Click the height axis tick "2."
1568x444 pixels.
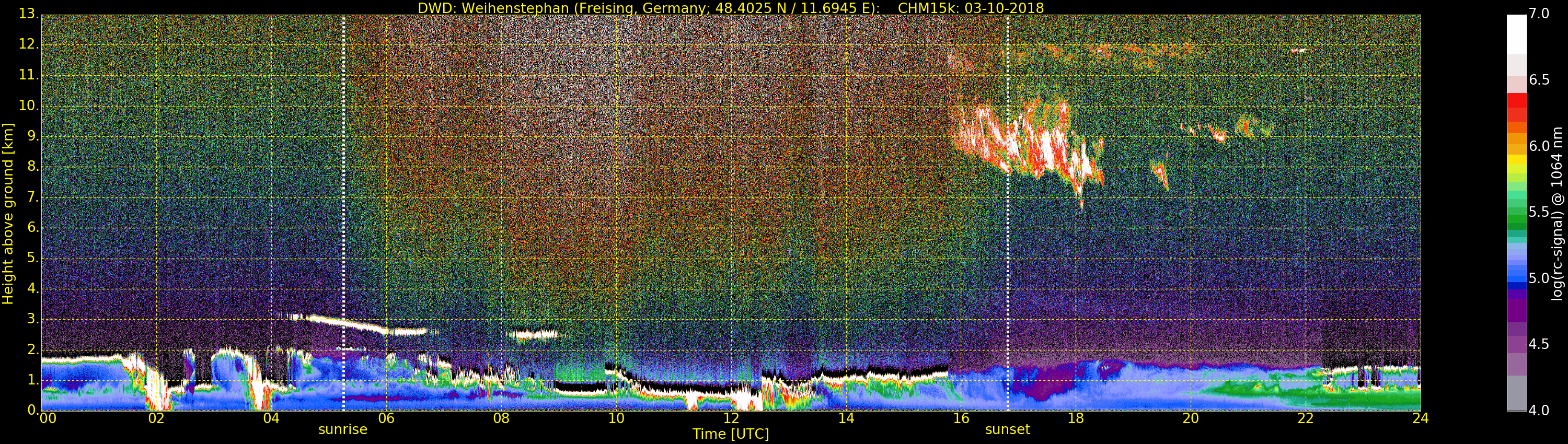point(32,349)
